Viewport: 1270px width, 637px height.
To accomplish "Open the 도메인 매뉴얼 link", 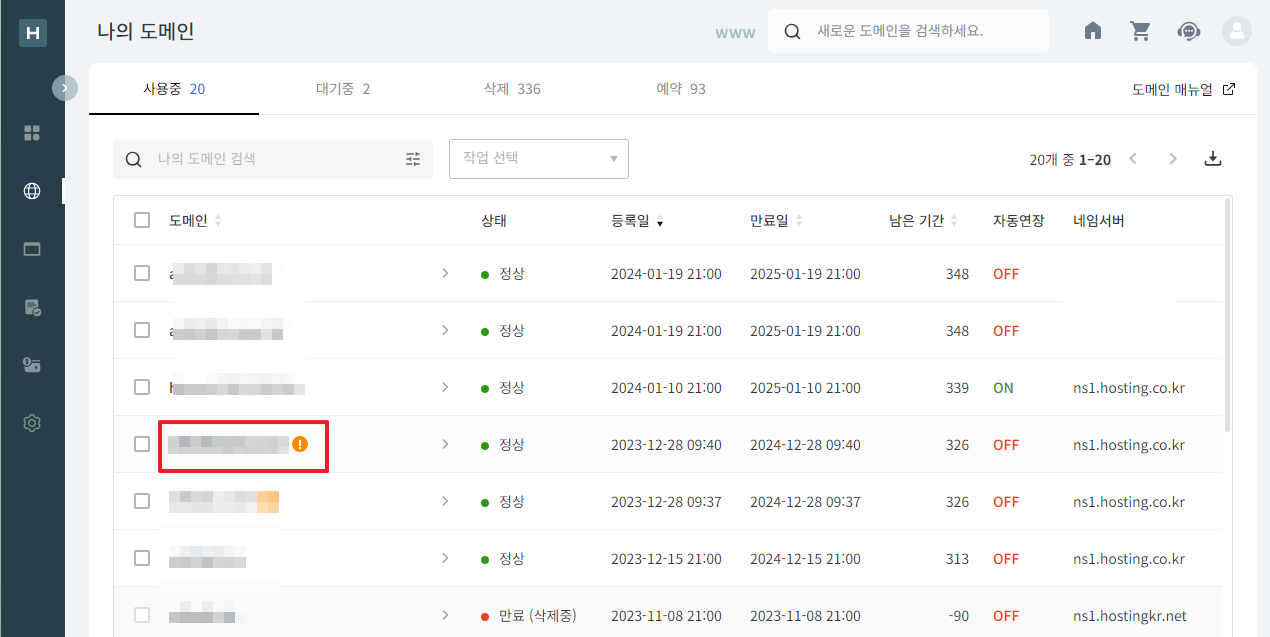I will (1183, 89).
